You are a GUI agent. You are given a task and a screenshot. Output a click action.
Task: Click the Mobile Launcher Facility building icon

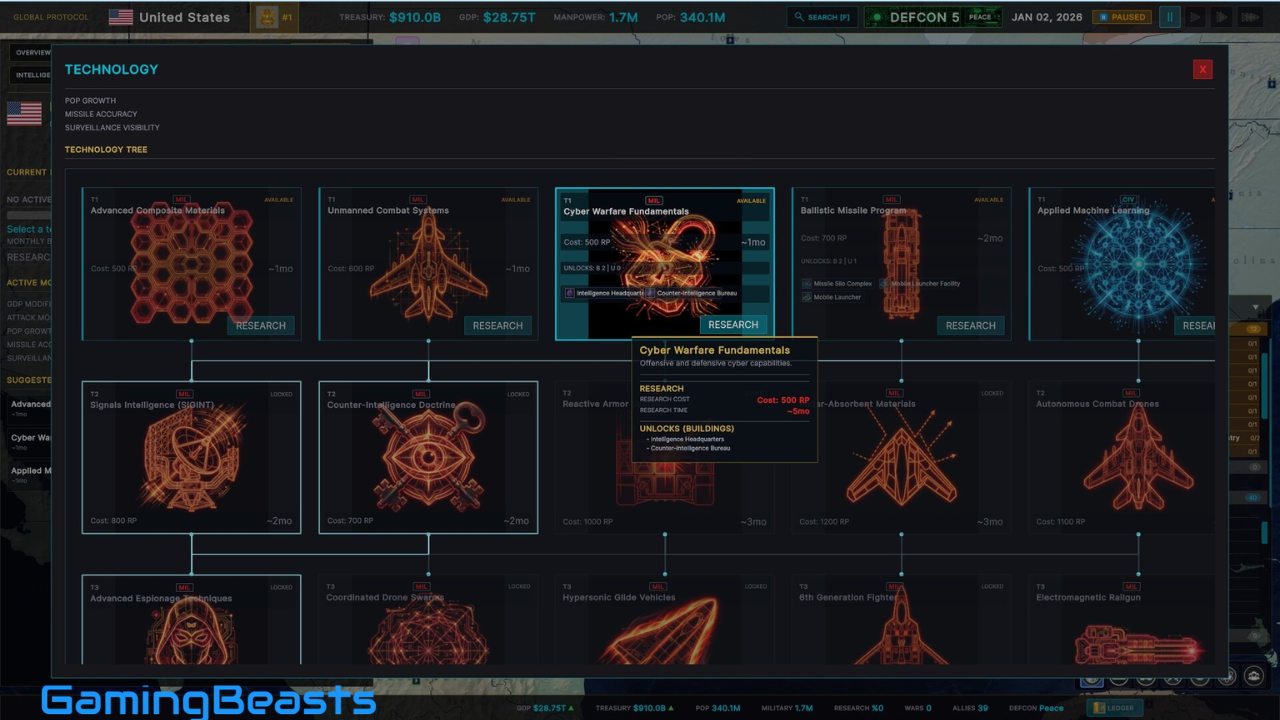[x=885, y=284]
